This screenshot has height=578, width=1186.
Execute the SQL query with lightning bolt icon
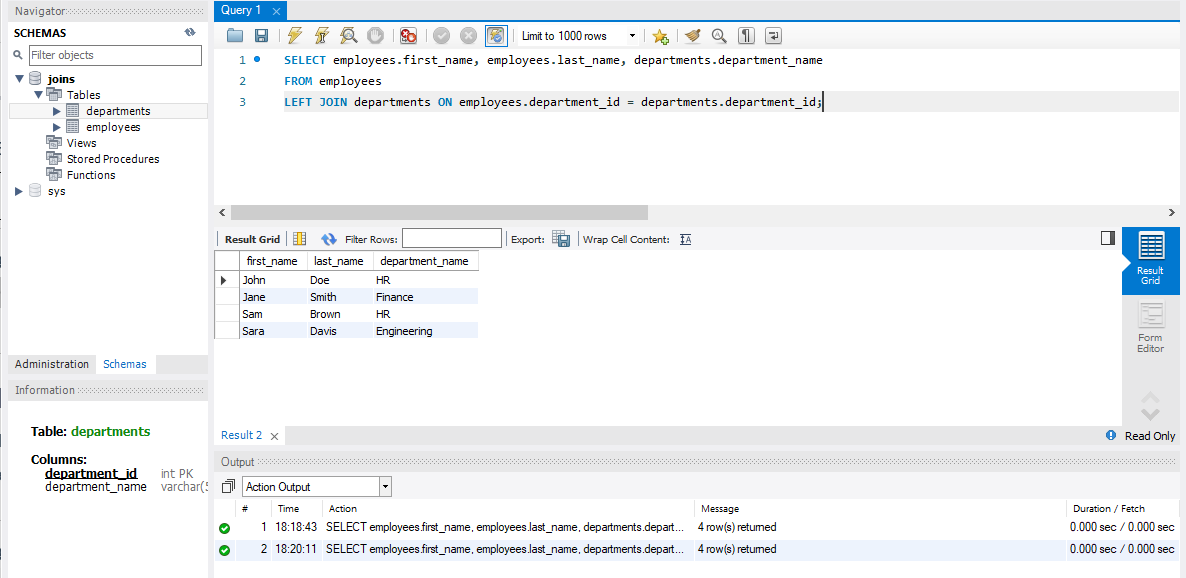[x=294, y=35]
